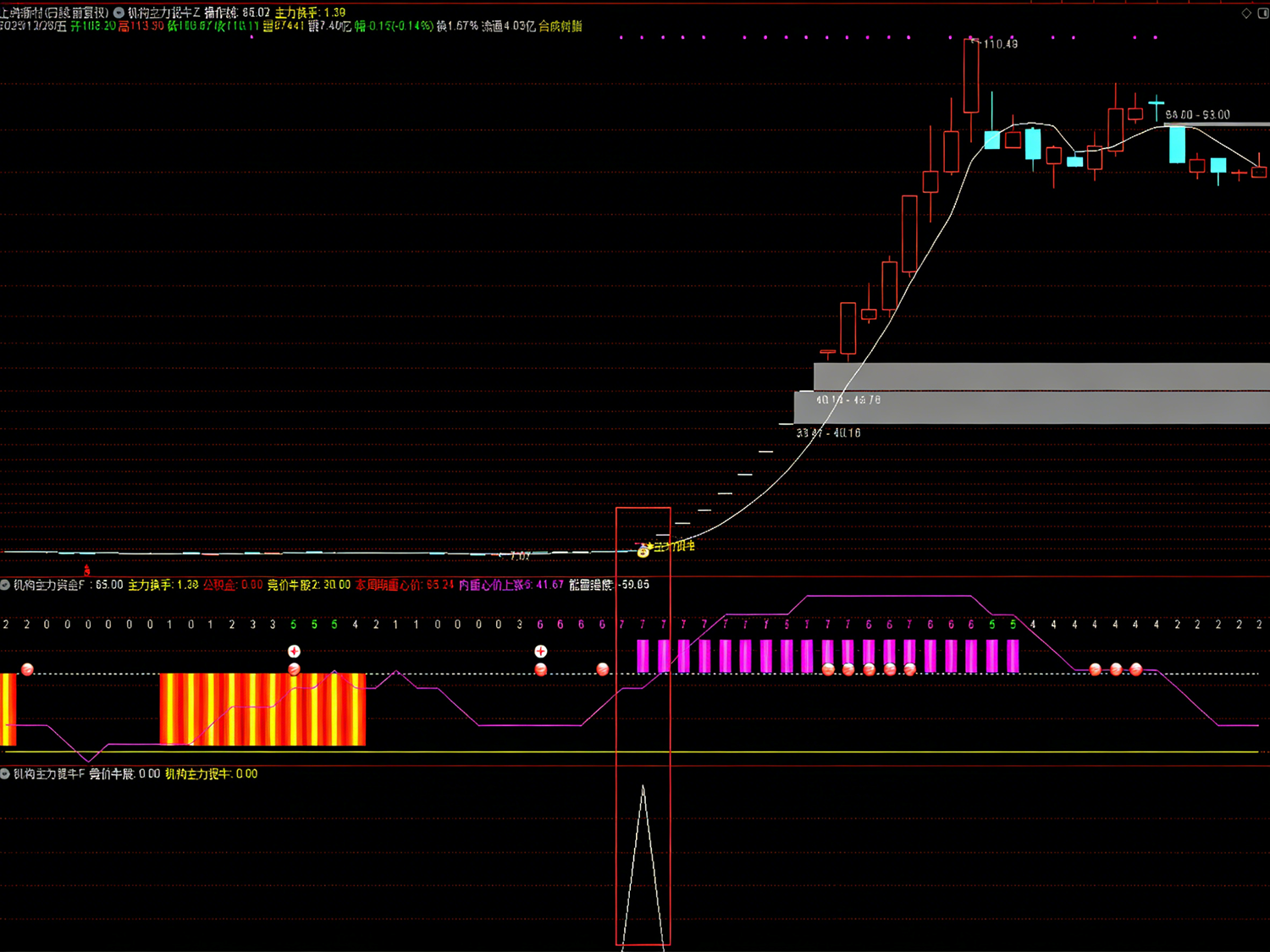This screenshot has width=1270, height=952.
Task: Click the red 本周期重心价 readout
Action: coord(405,585)
